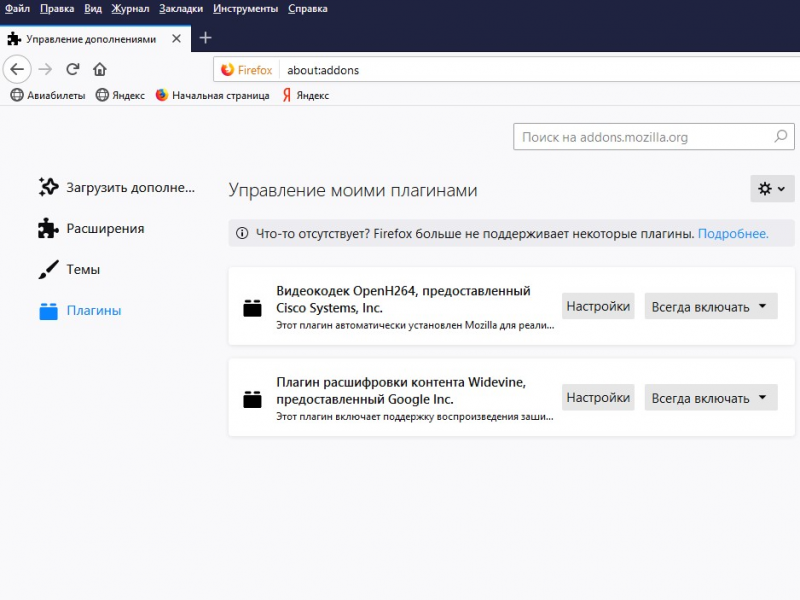Image resolution: width=800 pixels, height=600 pixels.
Task: Click the back navigation arrow
Action: click(17, 70)
